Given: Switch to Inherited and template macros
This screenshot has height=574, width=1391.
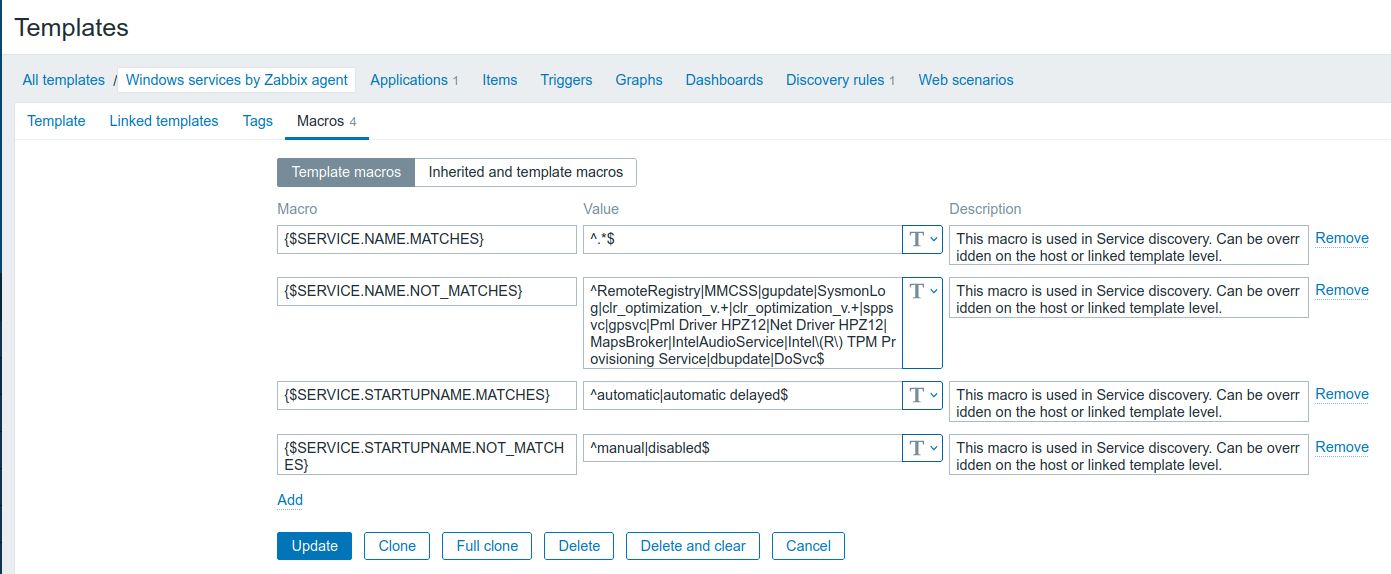Looking at the screenshot, I should [x=525, y=172].
